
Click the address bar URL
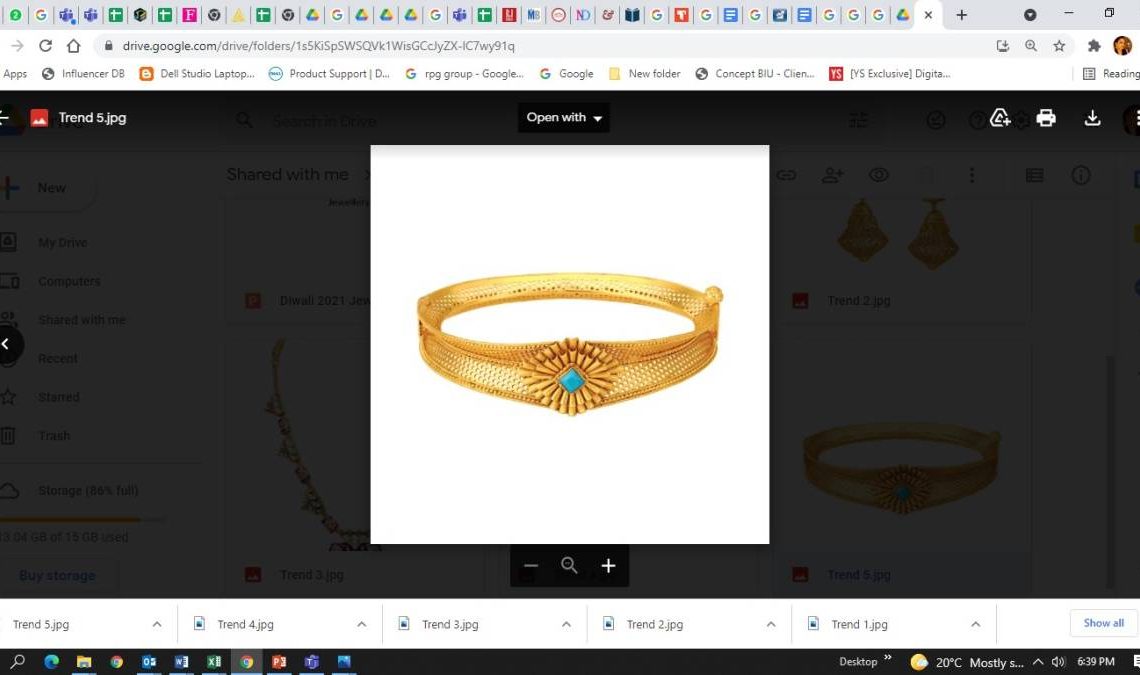click(x=318, y=46)
